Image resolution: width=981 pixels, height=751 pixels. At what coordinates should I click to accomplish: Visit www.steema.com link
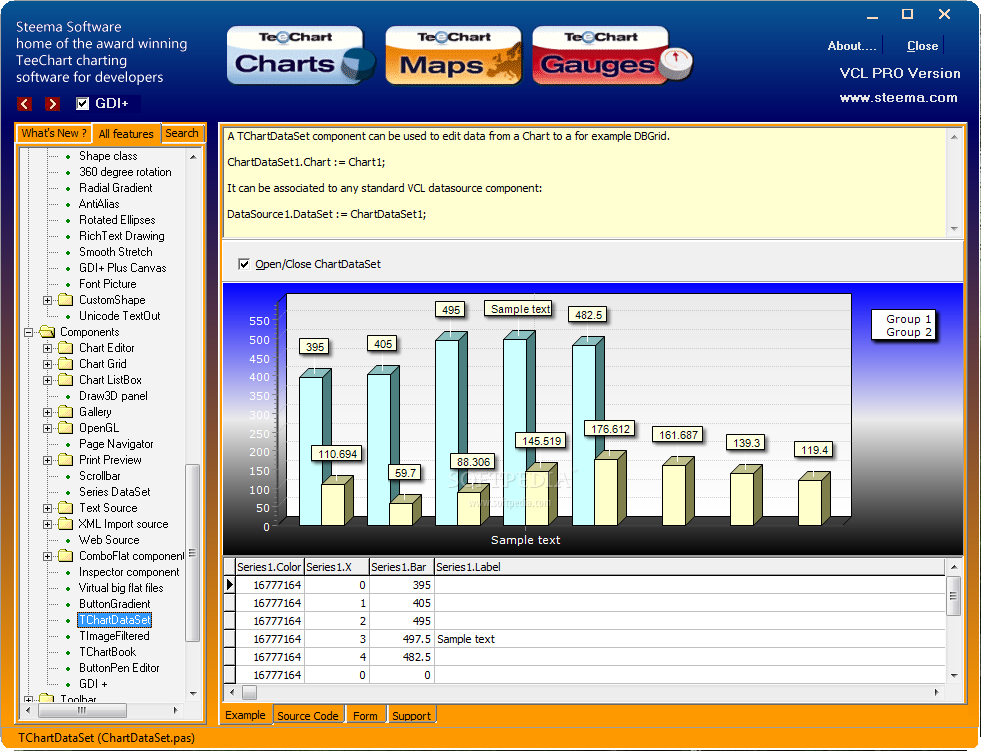(898, 98)
